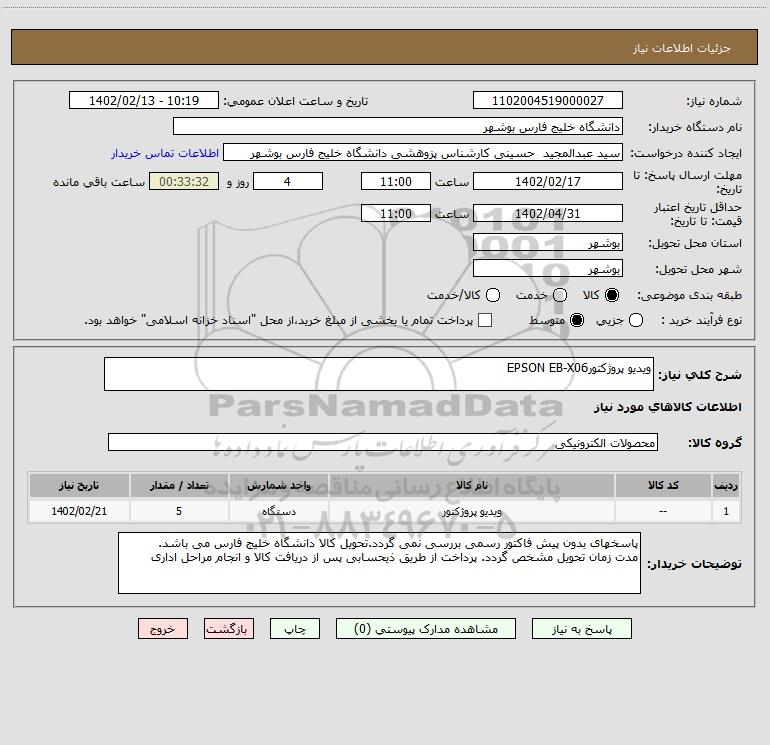Click the delivery city field بوشهر
The image size is (770, 745).
pyautogui.click(x=548, y=269)
